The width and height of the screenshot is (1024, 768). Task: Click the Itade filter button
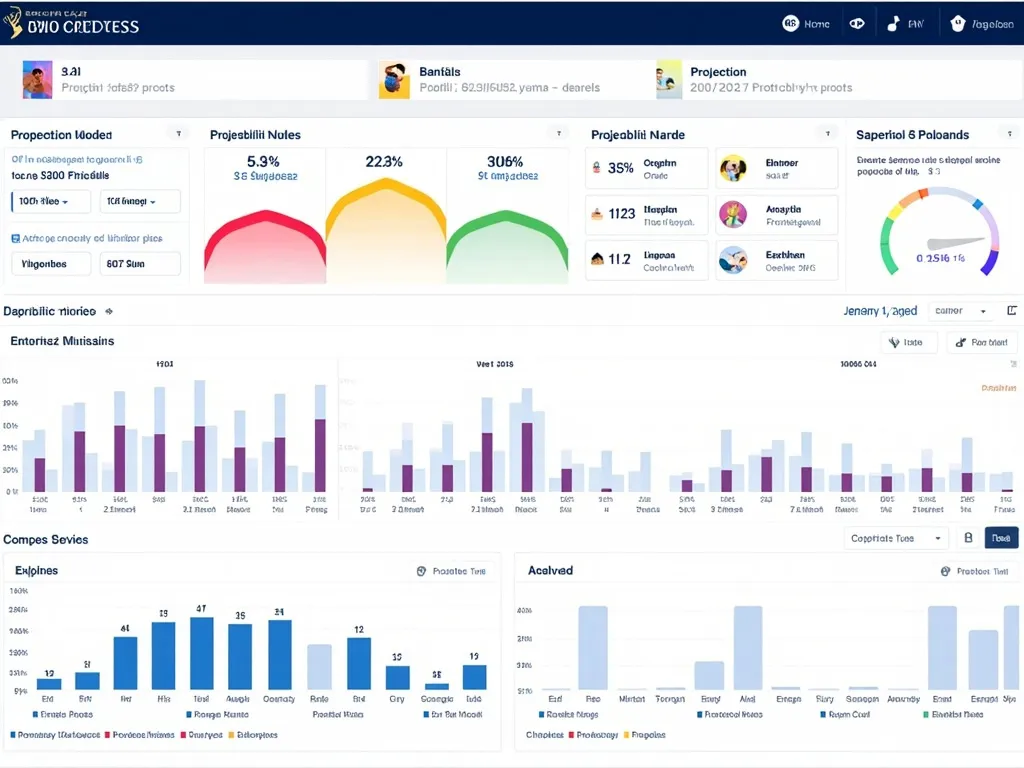pos(909,342)
